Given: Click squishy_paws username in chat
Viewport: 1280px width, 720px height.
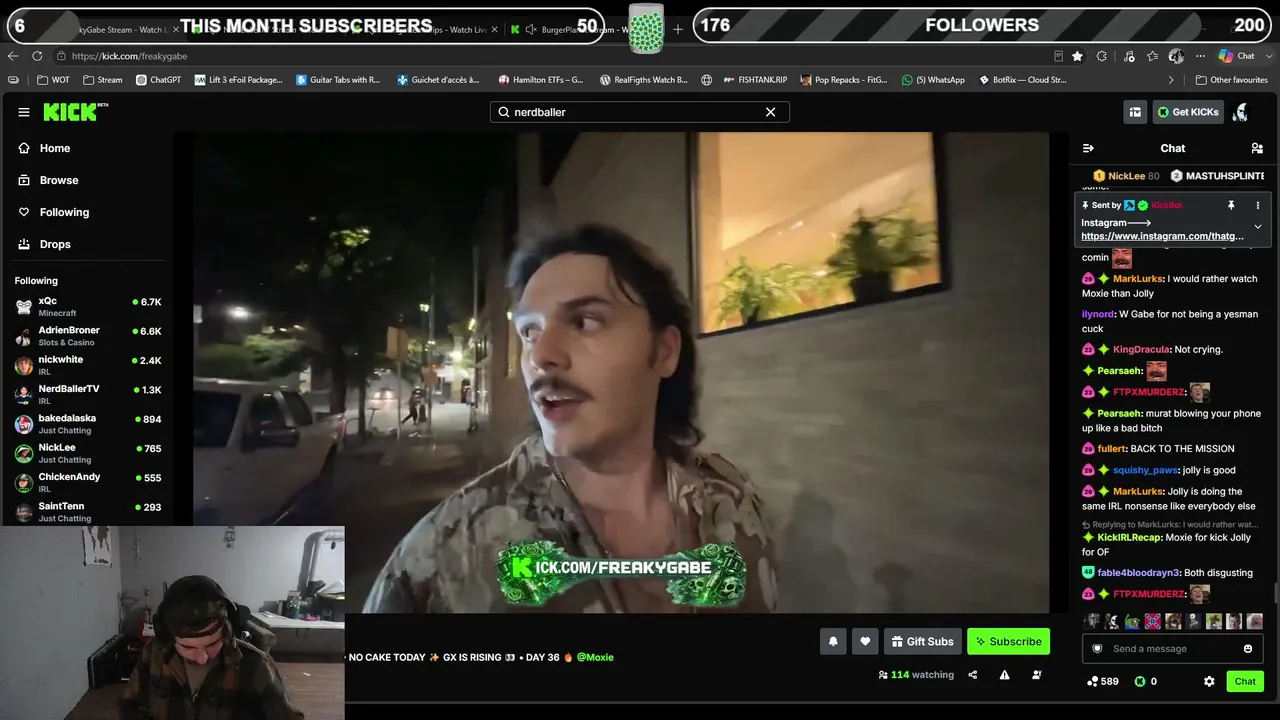Looking at the screenshot, I should 1146,470.
